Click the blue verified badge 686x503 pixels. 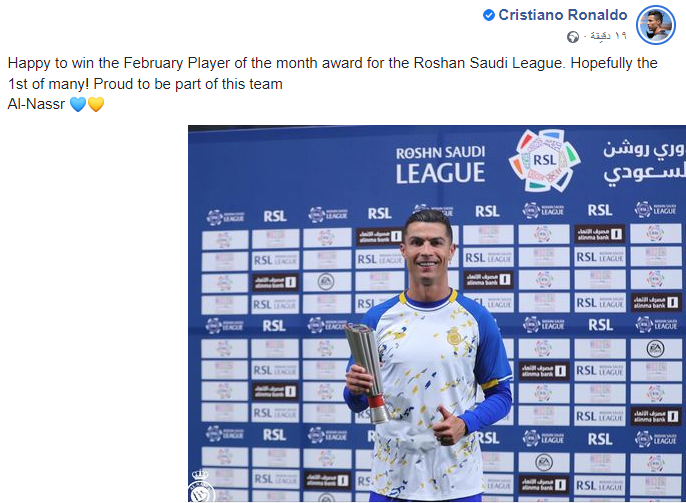(489, 15)
